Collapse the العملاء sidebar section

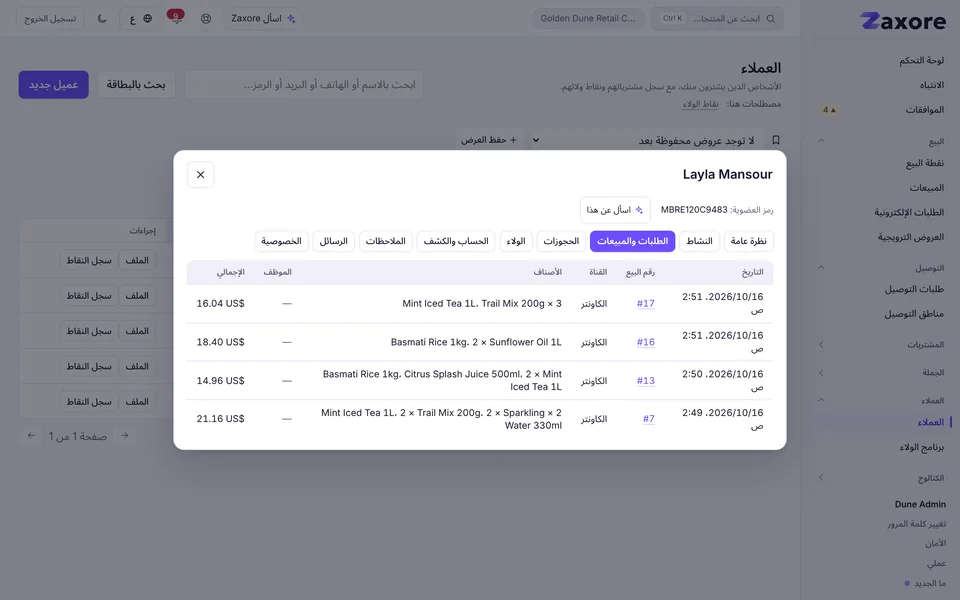[x=821, y=400]
